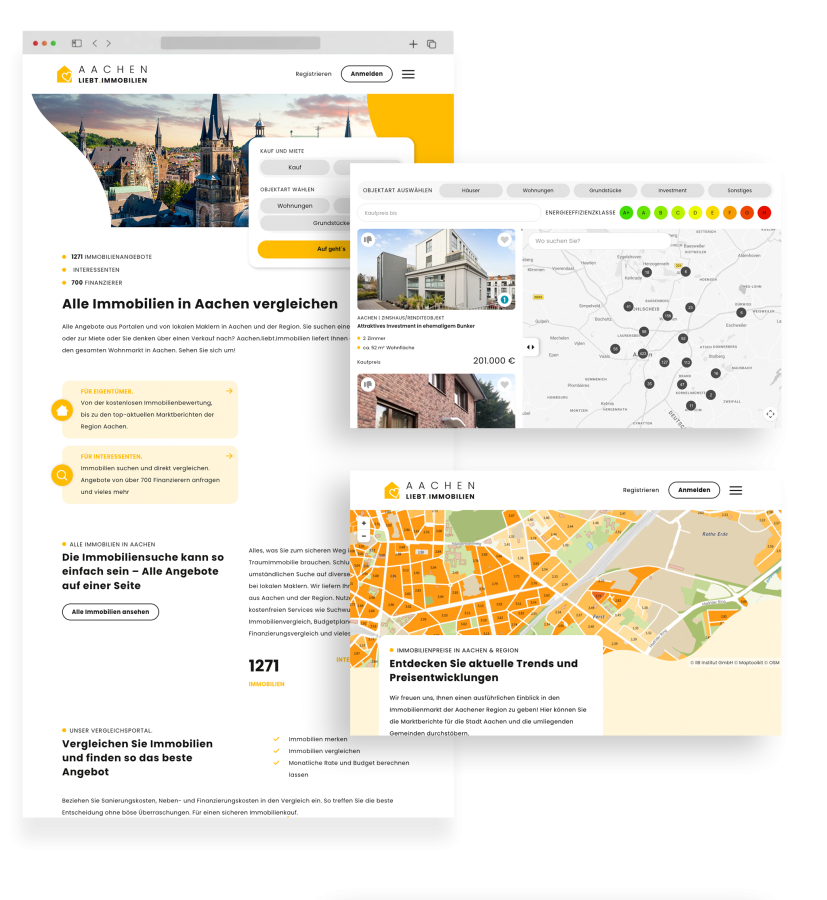The height and width of the screenshot is (900, 827).
Task: Click the blue image-count badge on Bunker photo
Action: point(504,300)
